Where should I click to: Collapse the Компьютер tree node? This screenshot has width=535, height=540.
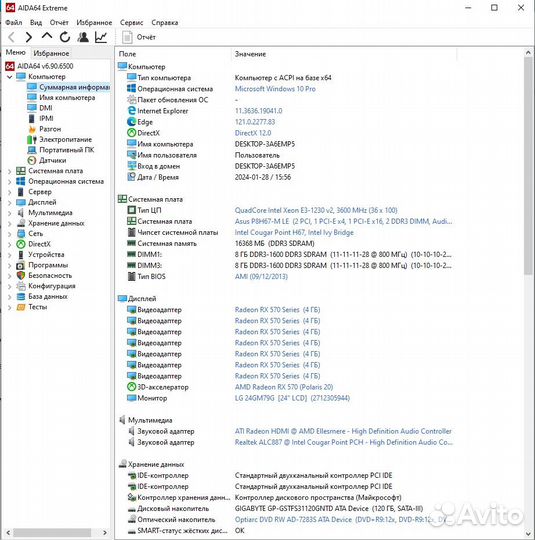10,77
